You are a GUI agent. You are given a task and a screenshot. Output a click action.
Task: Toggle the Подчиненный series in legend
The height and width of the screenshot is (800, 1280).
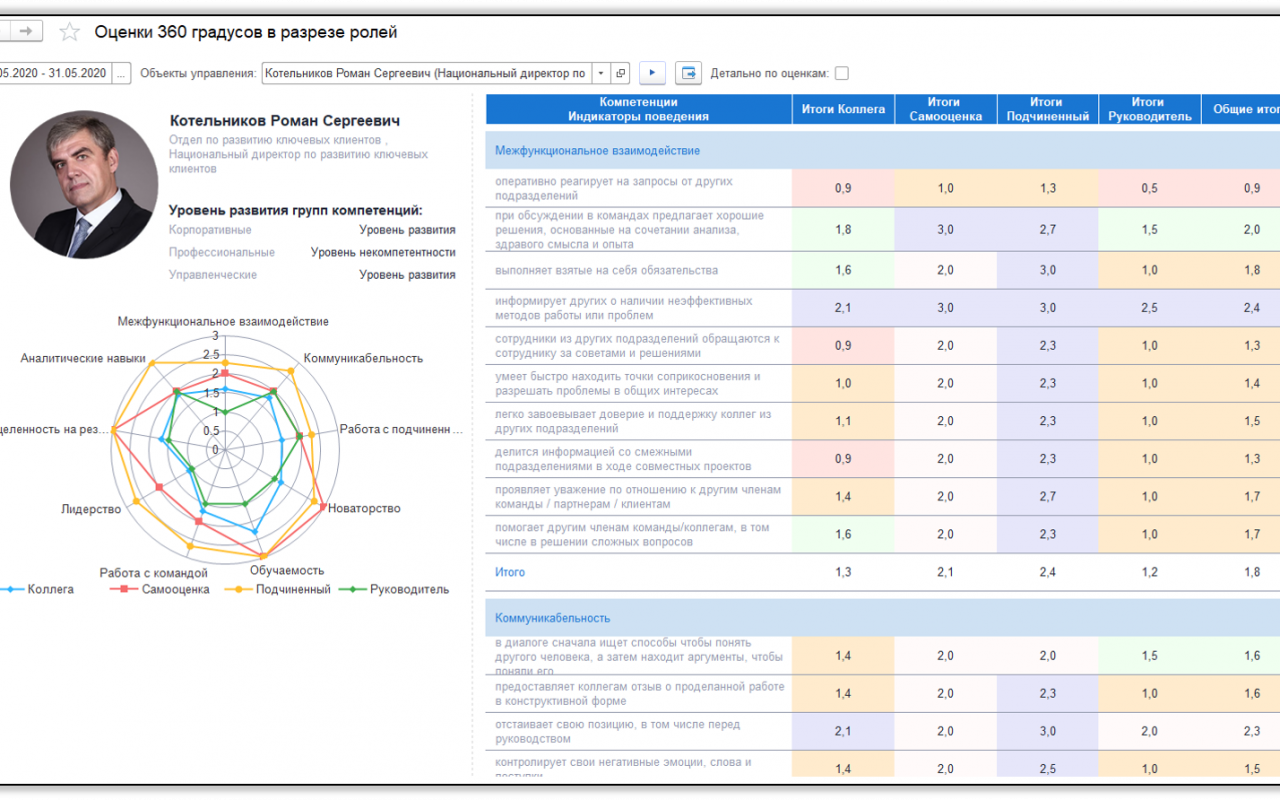(x=278, y=589)
